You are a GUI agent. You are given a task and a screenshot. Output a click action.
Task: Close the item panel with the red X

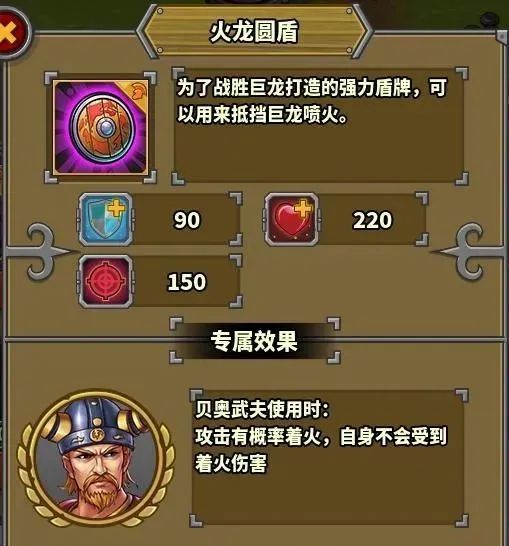coord(12,34)
